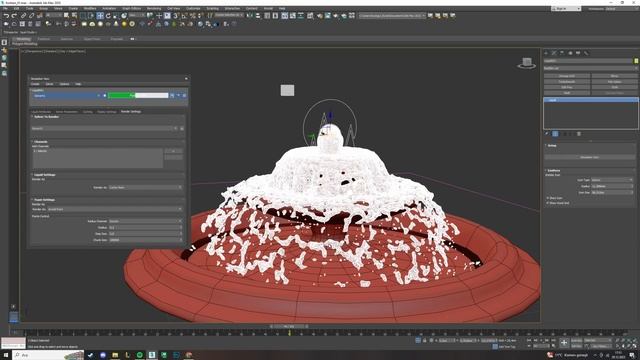Switch to the Solver Parameters tab
The width and height of the screenshot is (640, 360).
pos(67,111)
